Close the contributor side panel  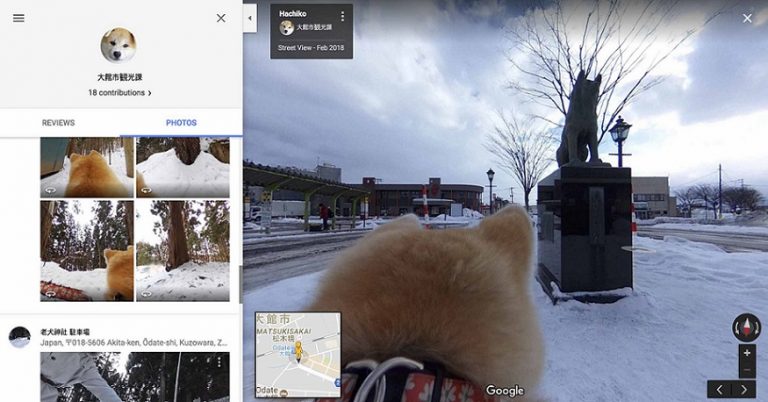(221, 18)
